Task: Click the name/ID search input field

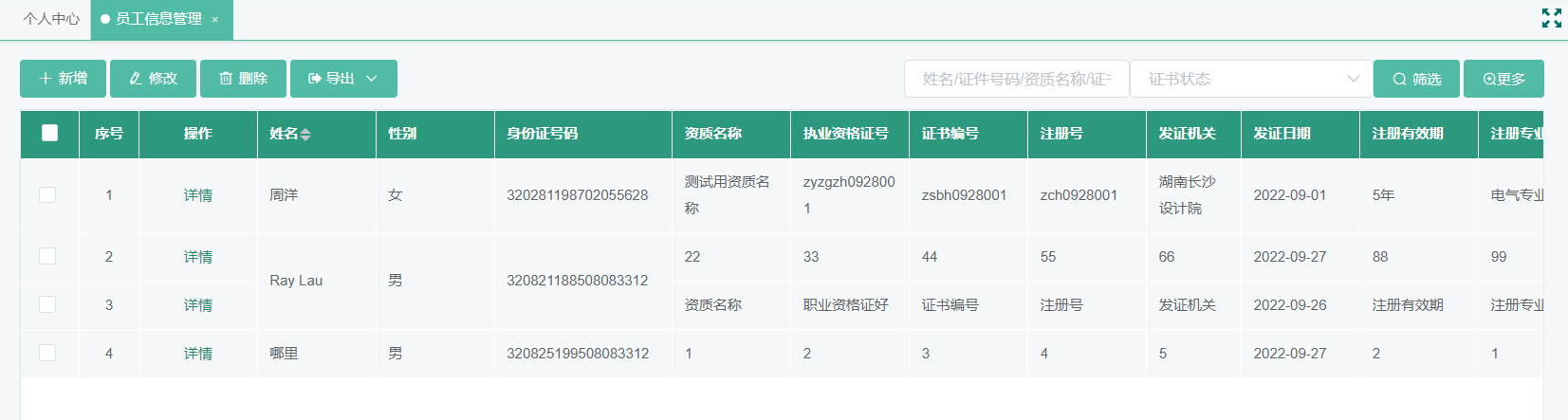Action: tap(1015, 79)
